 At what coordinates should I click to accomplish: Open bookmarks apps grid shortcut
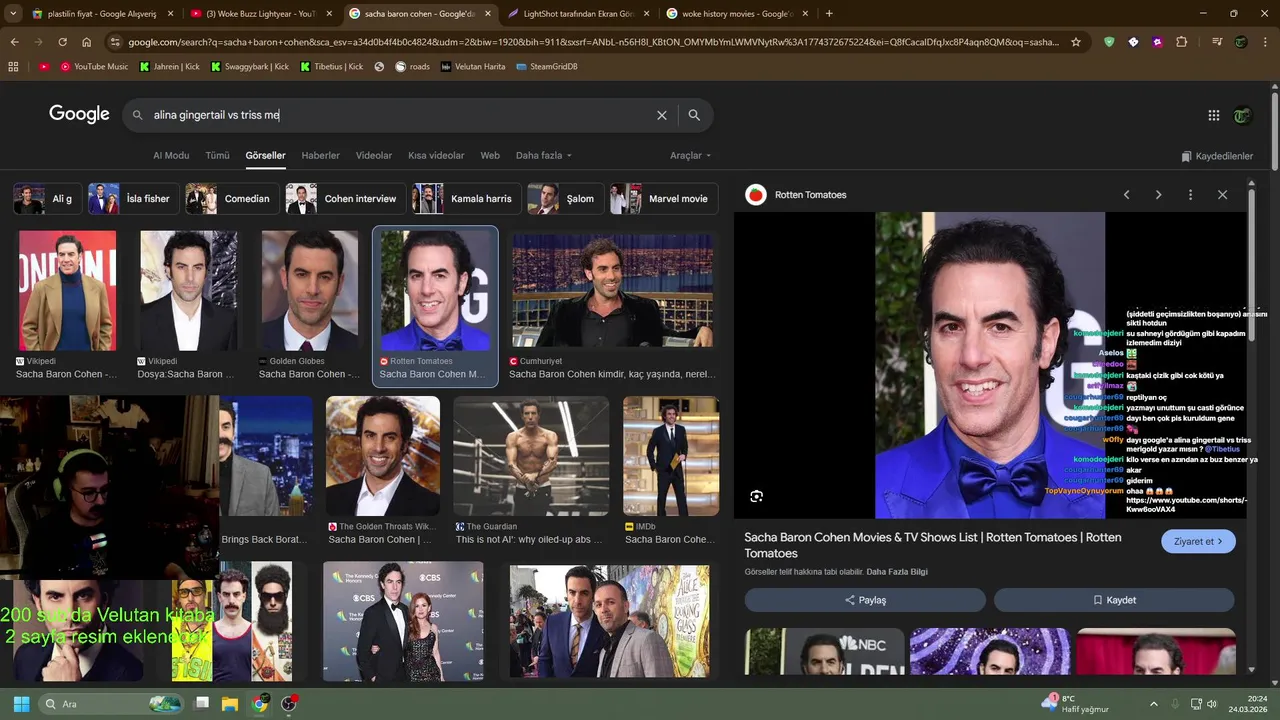click(13, 67)
